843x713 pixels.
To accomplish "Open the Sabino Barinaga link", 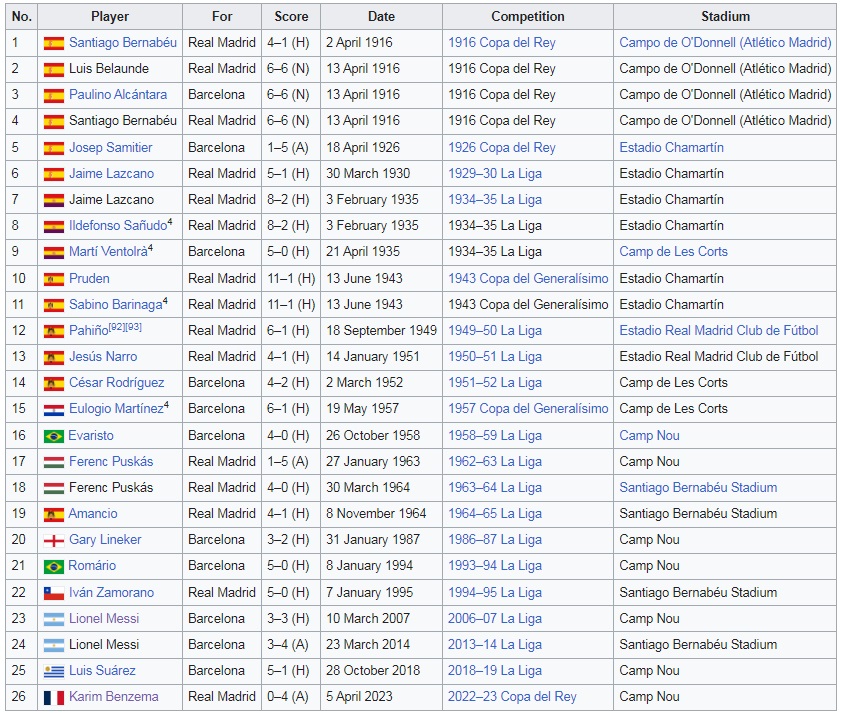I will tap(115, 304).
